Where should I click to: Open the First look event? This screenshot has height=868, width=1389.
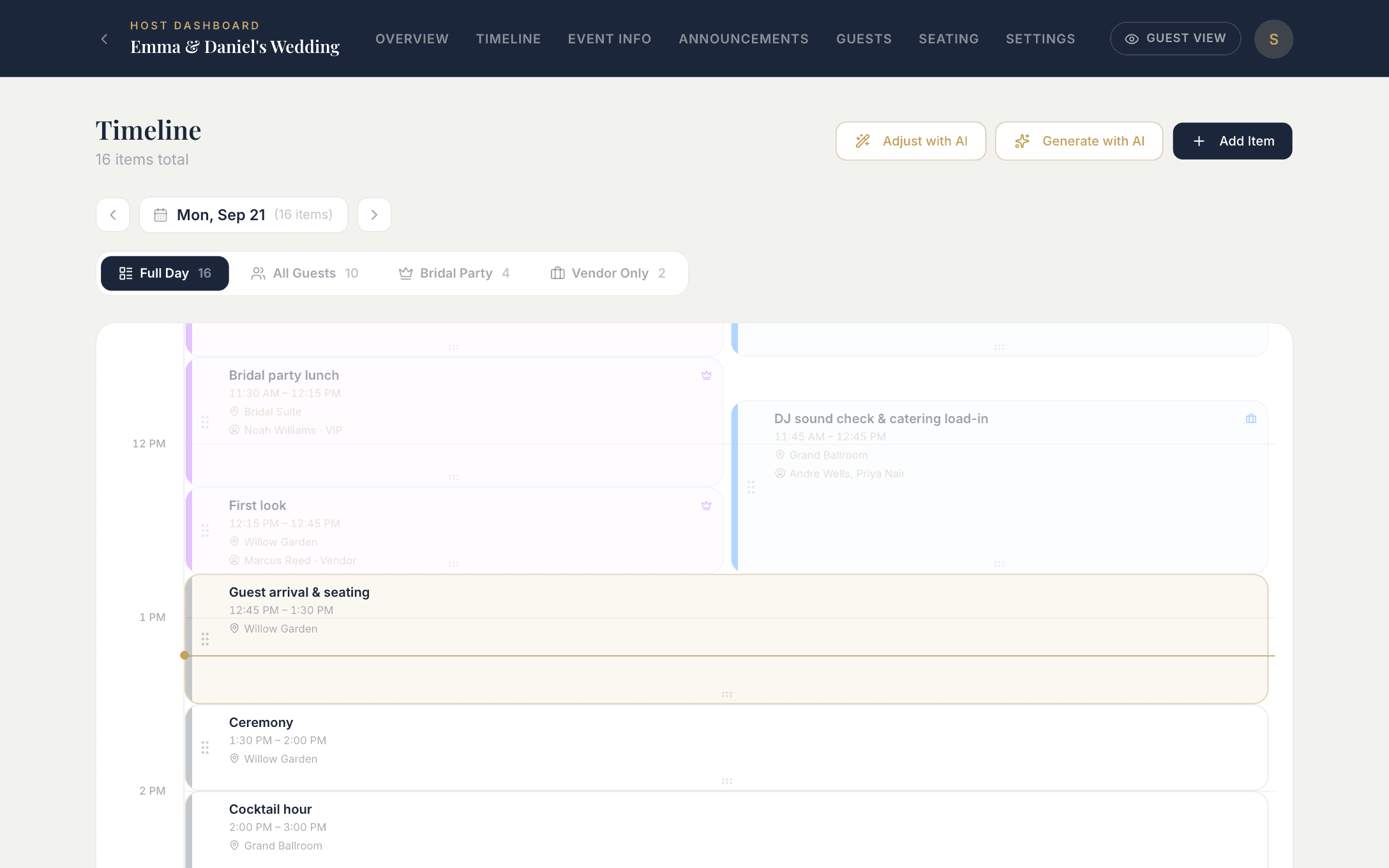tap(454, 530)
